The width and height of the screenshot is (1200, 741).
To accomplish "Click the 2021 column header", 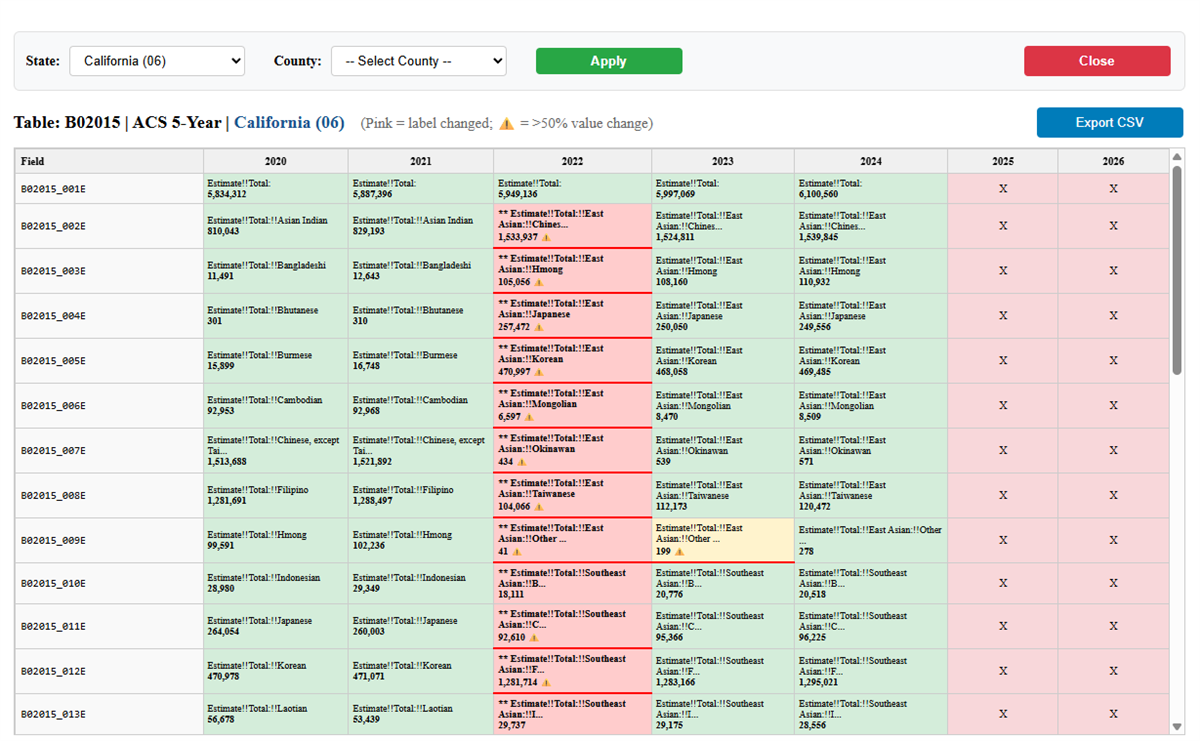I will 421,161.
